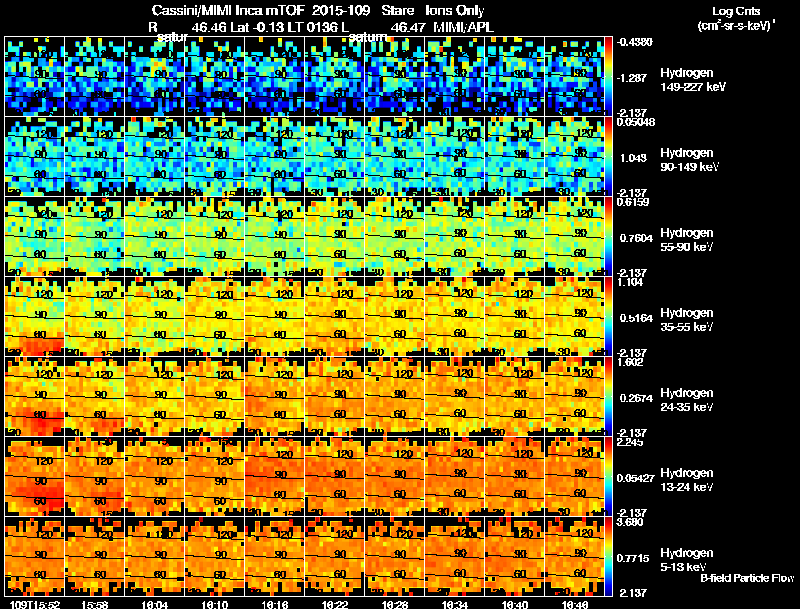Click the color bar beside Hydrogen 35-55 keV

click(x=608, y=317)
